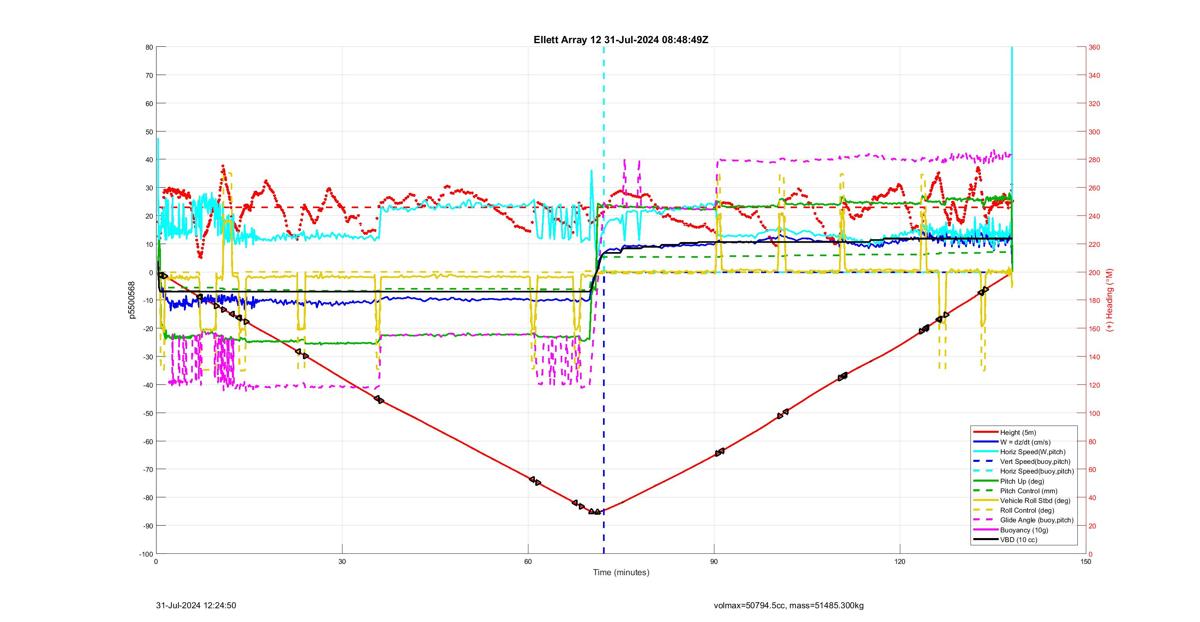Viewport: 1200px width, 622px height.
Task: Click the "360" tick on heading axis
Action: coord(1095,47)
